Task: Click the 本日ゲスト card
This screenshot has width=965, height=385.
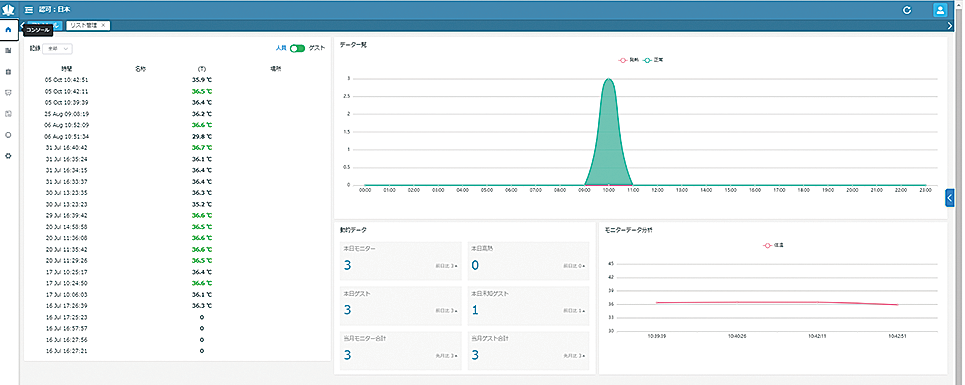Action: [x=400, y=306]
